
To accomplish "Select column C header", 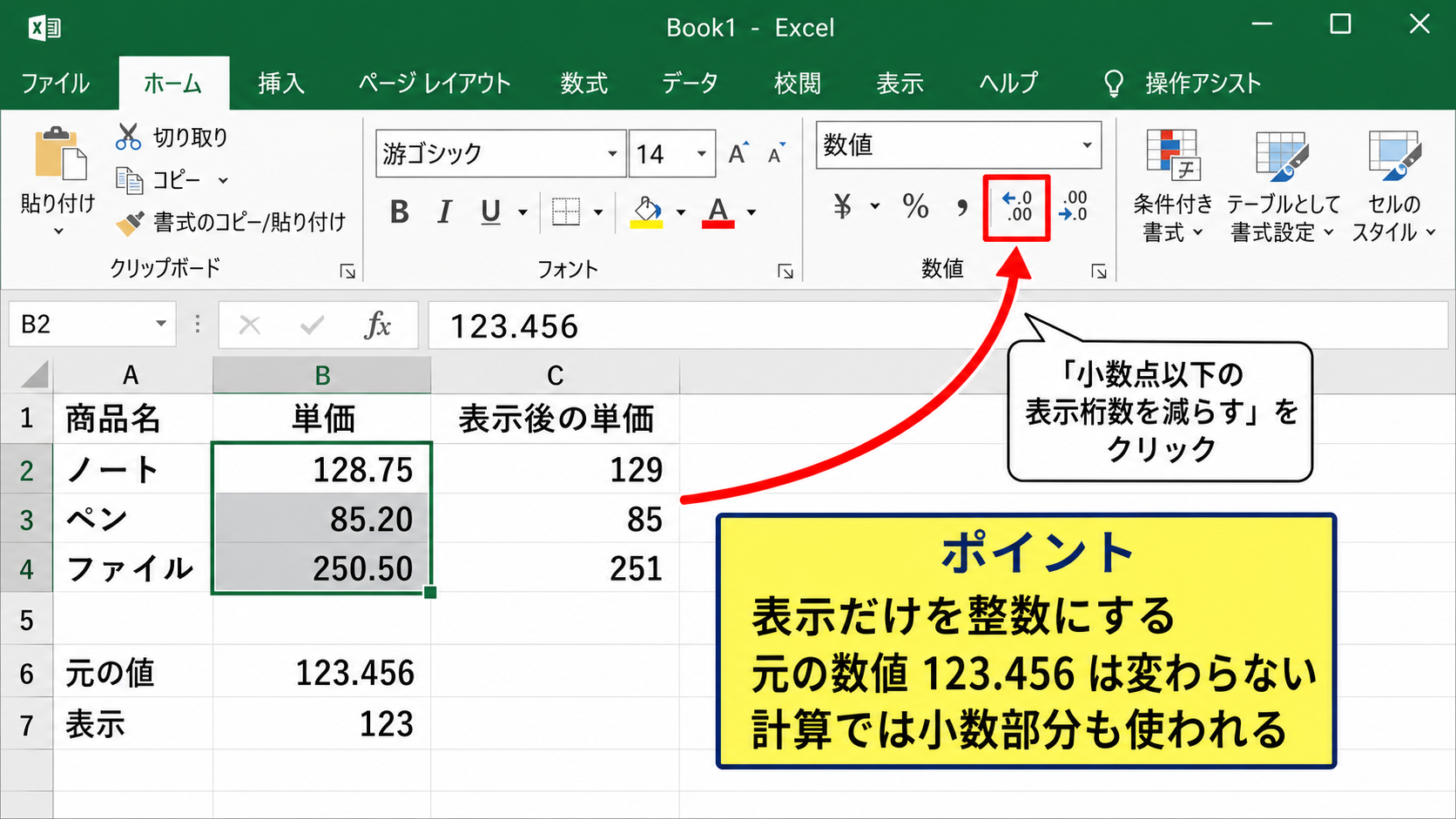I will coord(555,375).
